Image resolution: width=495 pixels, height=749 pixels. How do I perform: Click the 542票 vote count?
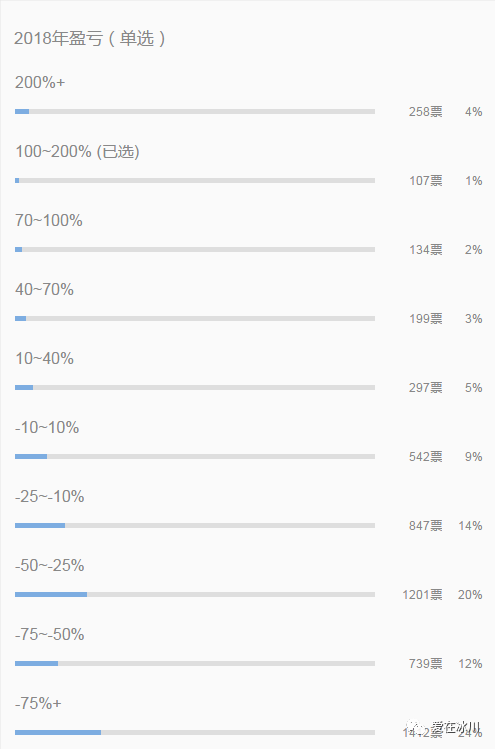(425, 457)
